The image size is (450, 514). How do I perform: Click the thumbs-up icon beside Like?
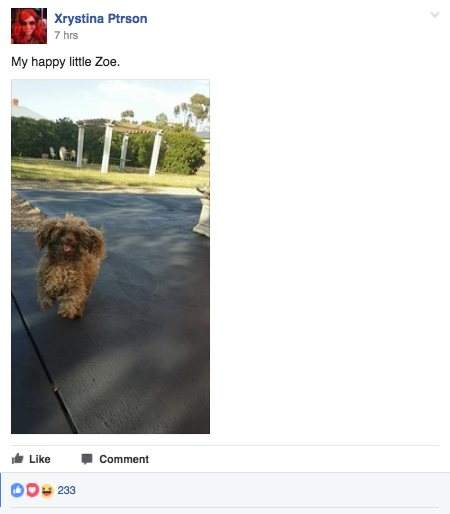point(17,459)
